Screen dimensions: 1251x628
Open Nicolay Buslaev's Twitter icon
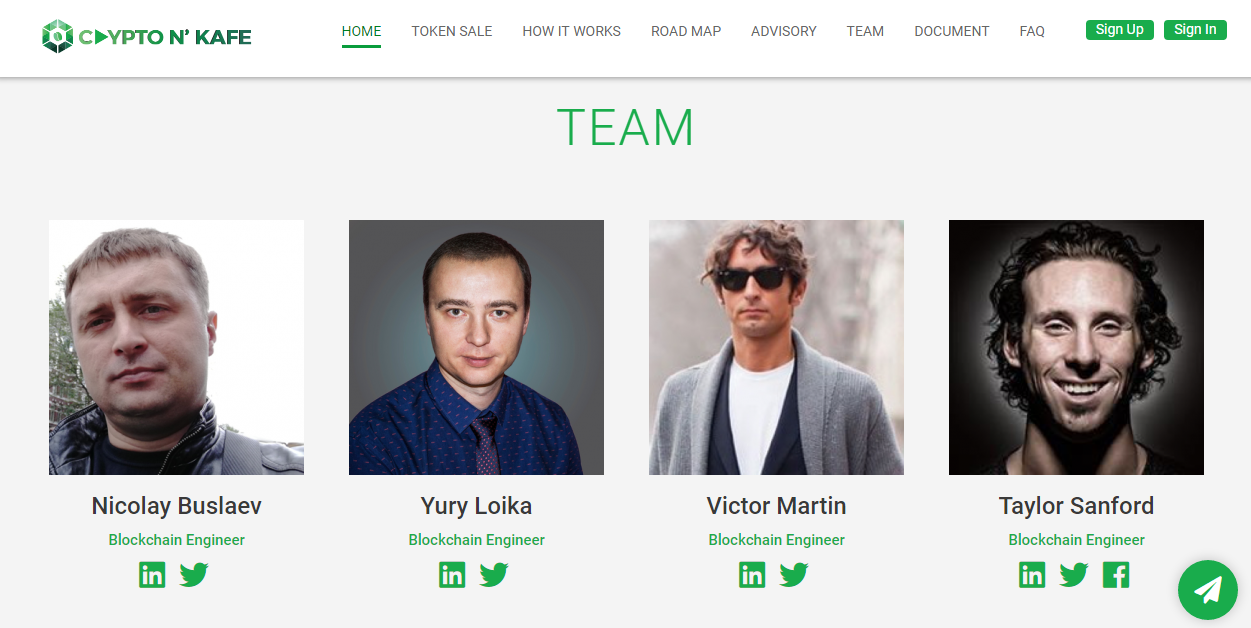194,575
